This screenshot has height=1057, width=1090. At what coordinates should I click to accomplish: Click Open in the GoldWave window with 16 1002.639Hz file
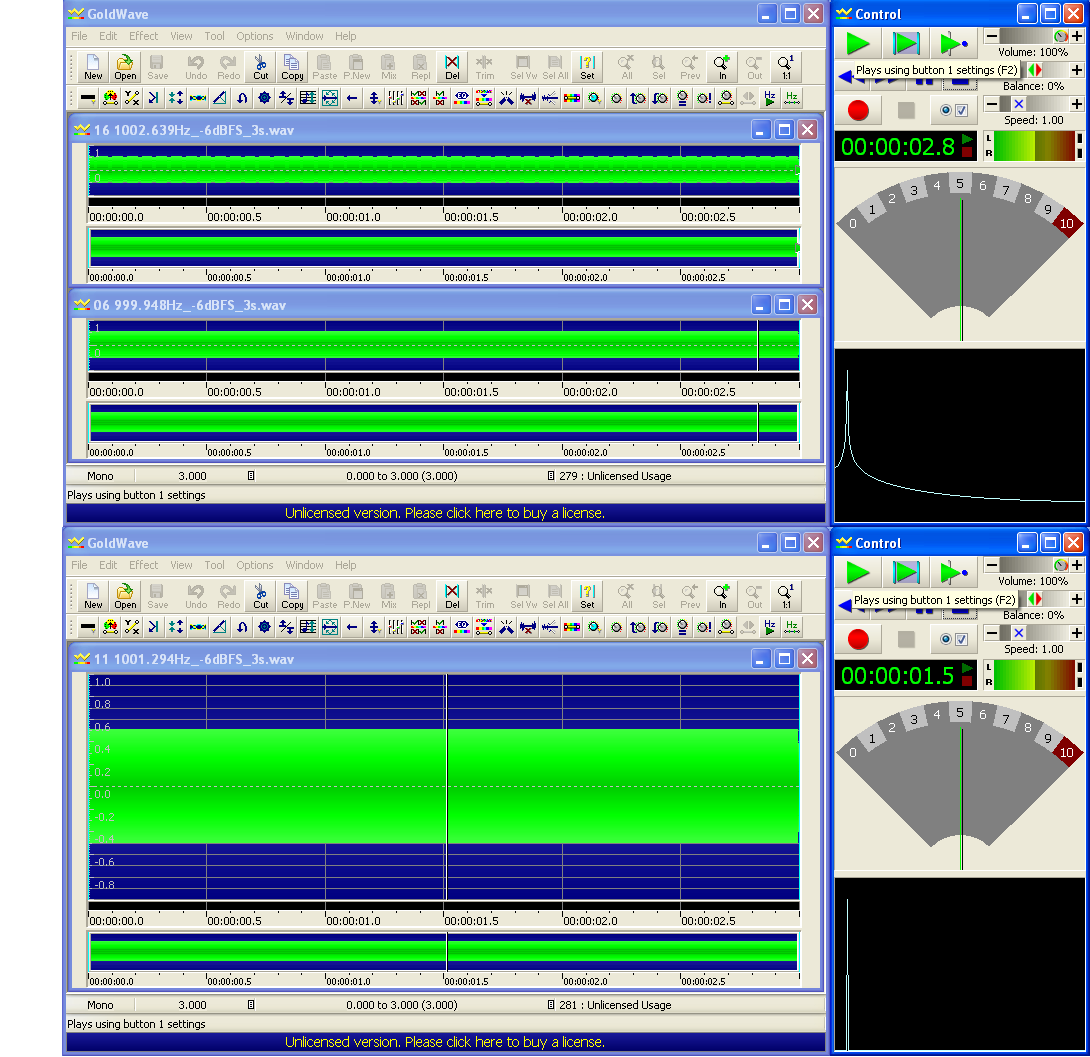point(125,67)
